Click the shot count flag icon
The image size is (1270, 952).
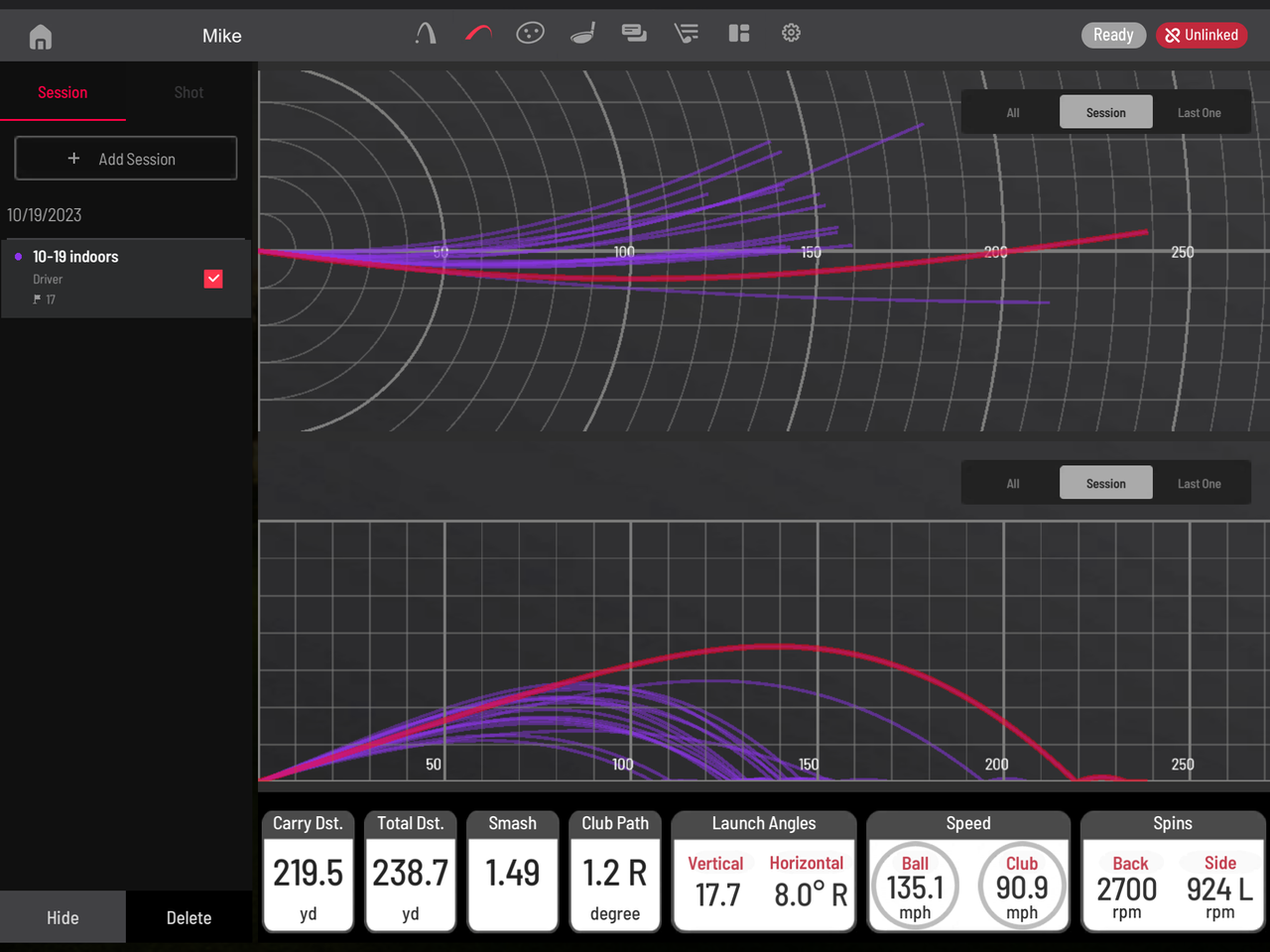pyautogui.click(x=38, y=299)
